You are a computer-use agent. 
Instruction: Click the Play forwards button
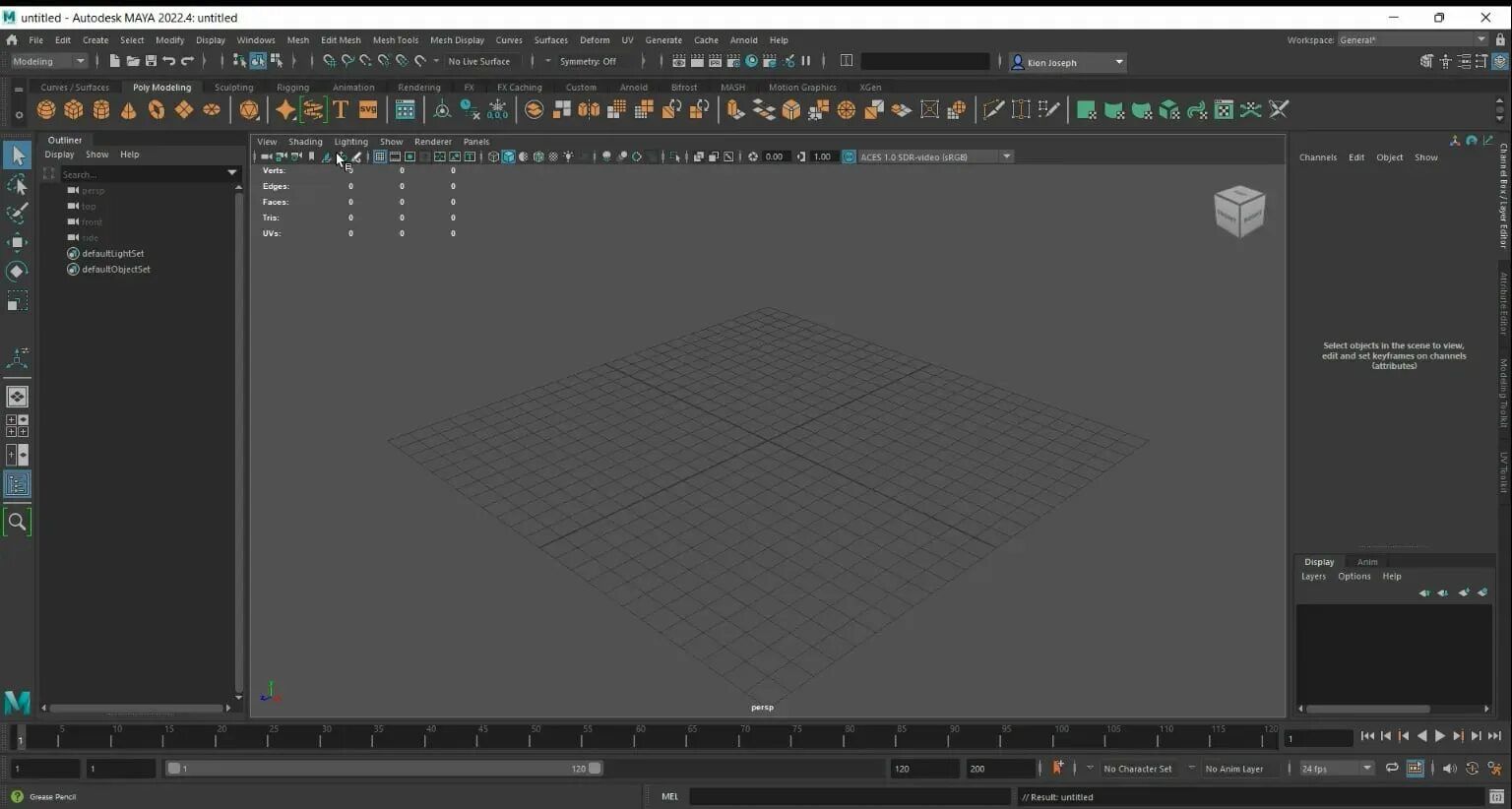[1439, 736]
